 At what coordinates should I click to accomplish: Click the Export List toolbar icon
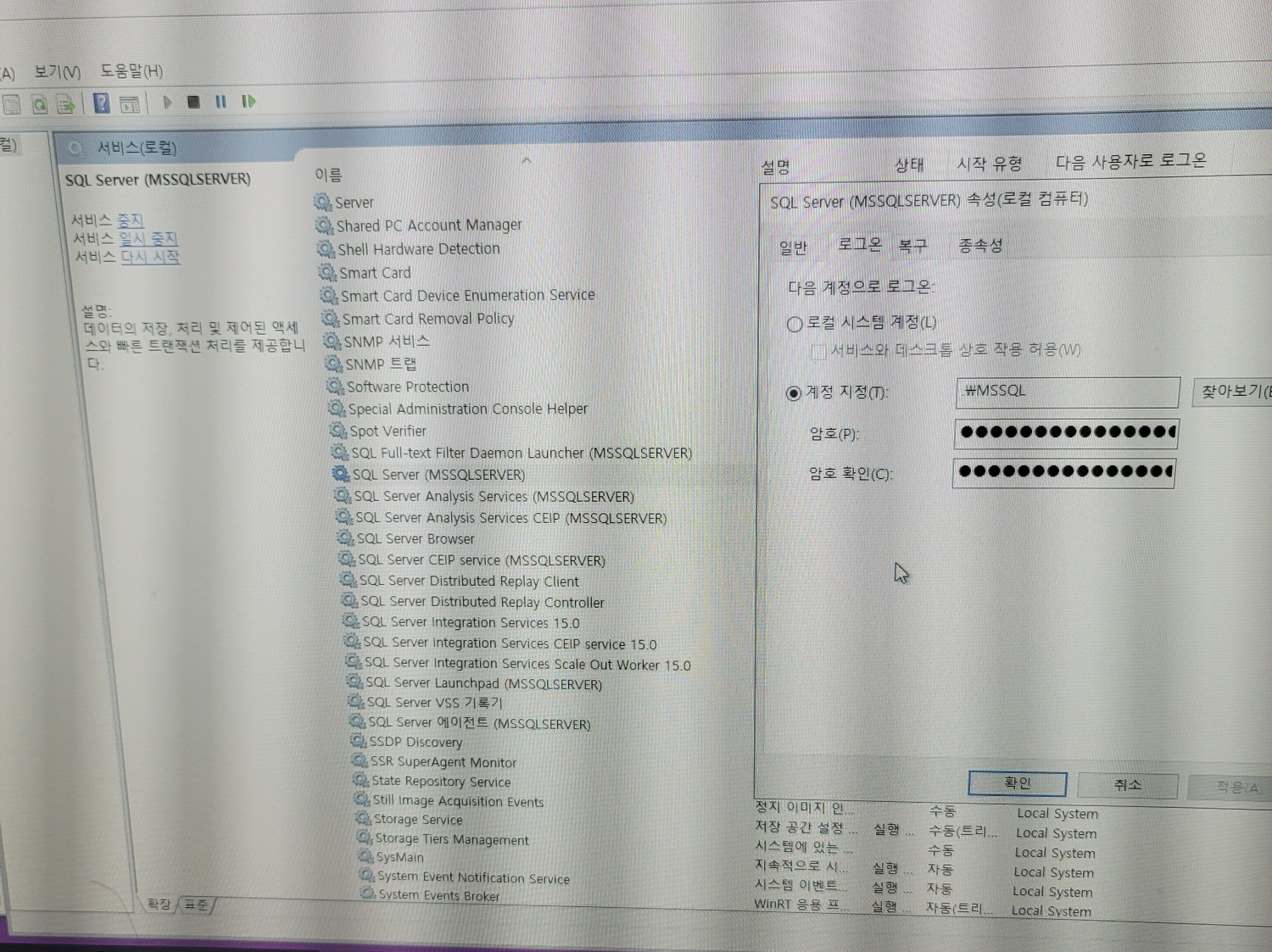click(65, 104)
